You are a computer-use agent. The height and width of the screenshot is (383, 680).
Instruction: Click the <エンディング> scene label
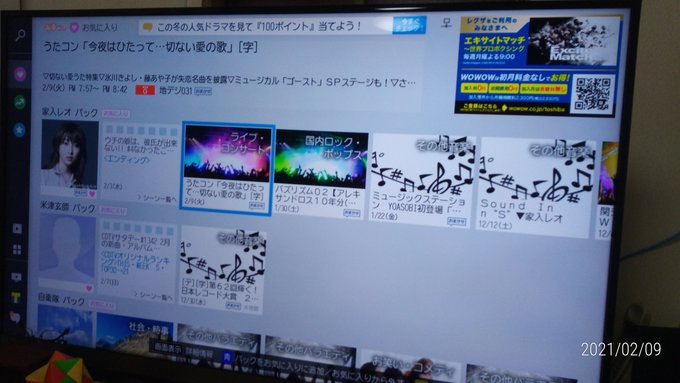pyautogui.click(x=127, y=160)
